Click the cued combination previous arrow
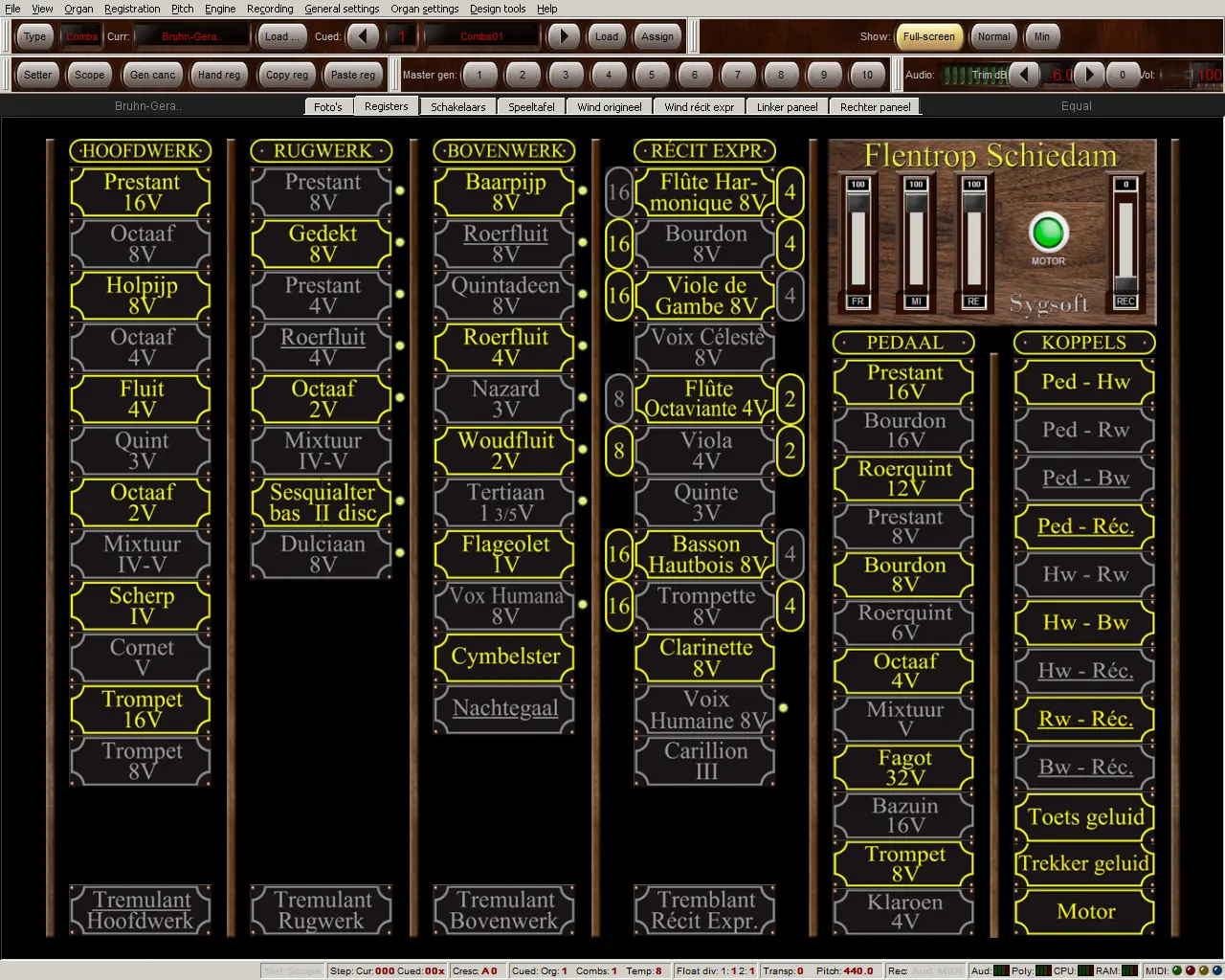The image size is (1225, 980). coord(363,36)
